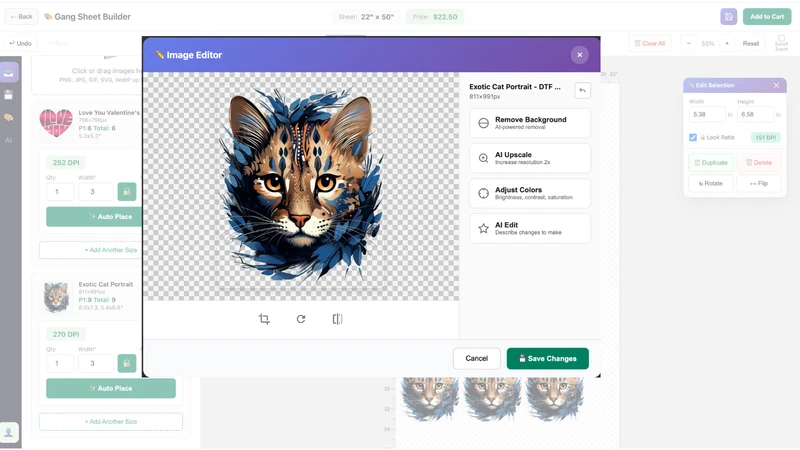800x450 pixels.
Task: Open the user profile sidebar icon
Action: click(9, 432)
